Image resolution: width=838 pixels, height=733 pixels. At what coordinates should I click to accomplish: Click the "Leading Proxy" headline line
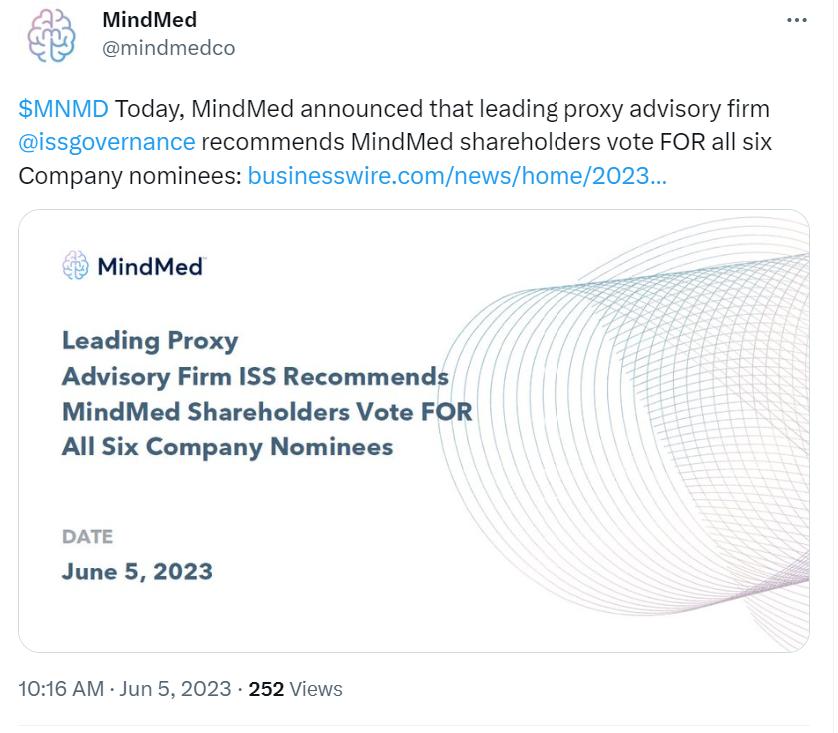(x=150, y=340)
